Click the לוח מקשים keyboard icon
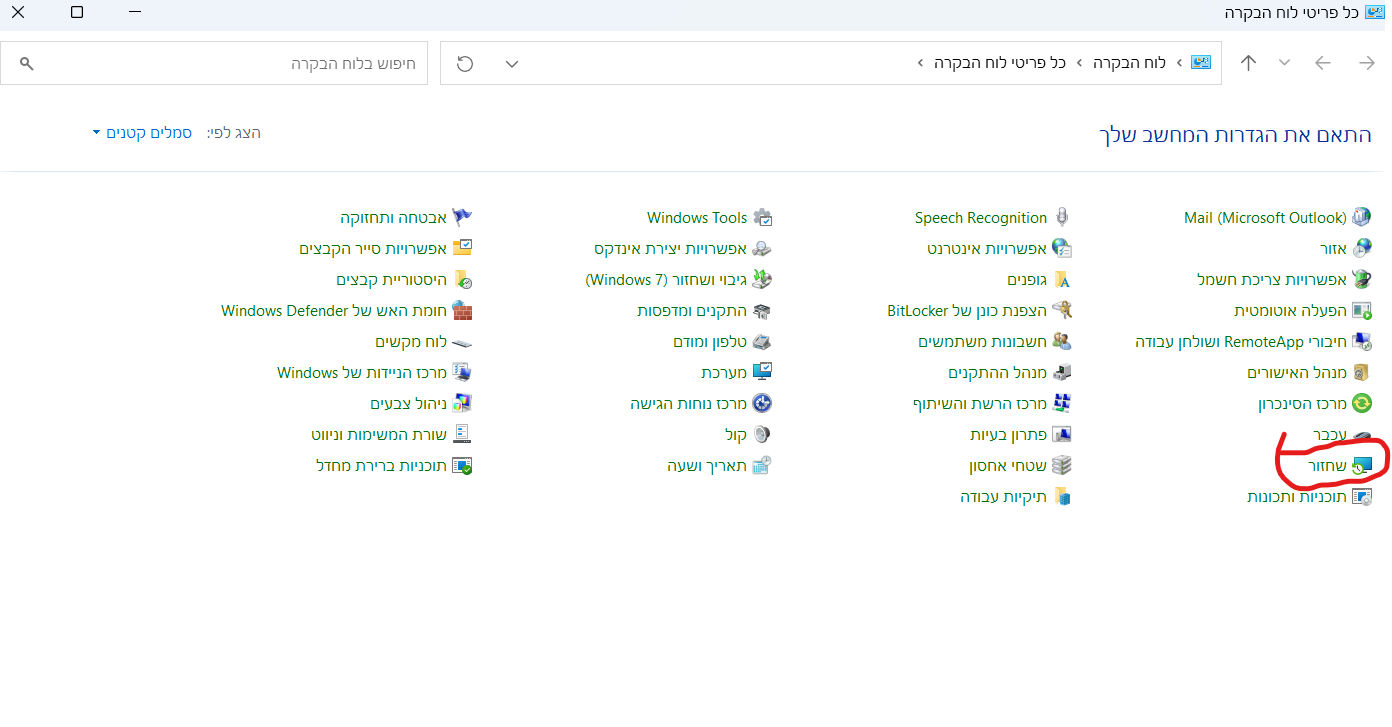 point(462,342)
